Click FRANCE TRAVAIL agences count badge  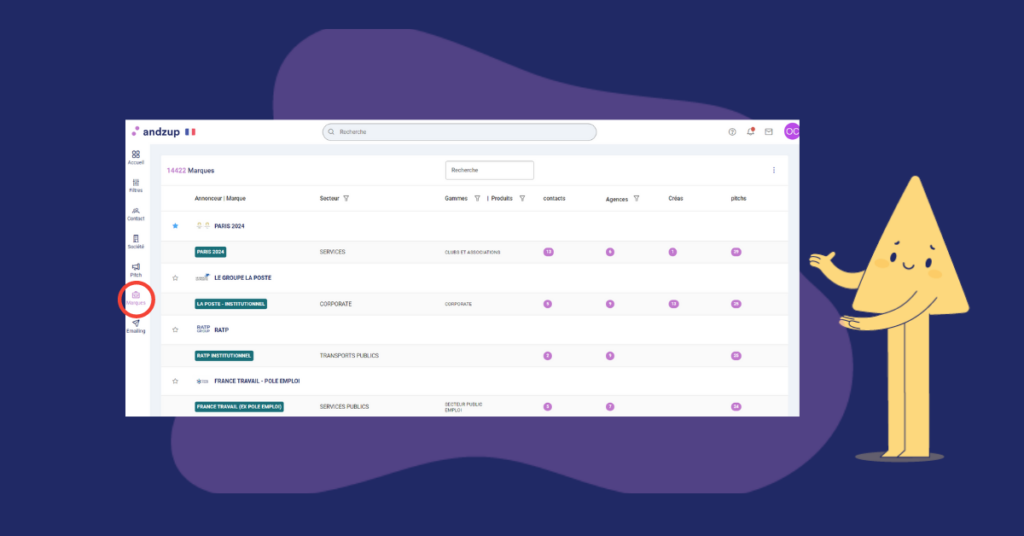[610, 407]
